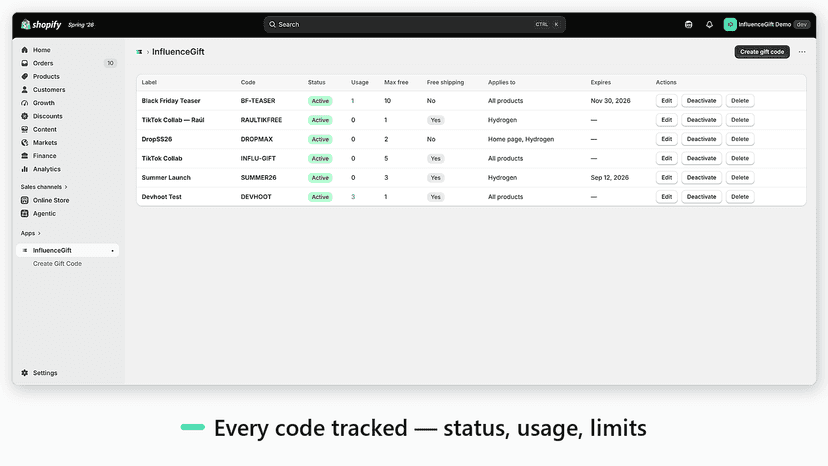Edit the DROPMAX code
The height and width of the screenshot is (466, 828).
click(666, 139)
